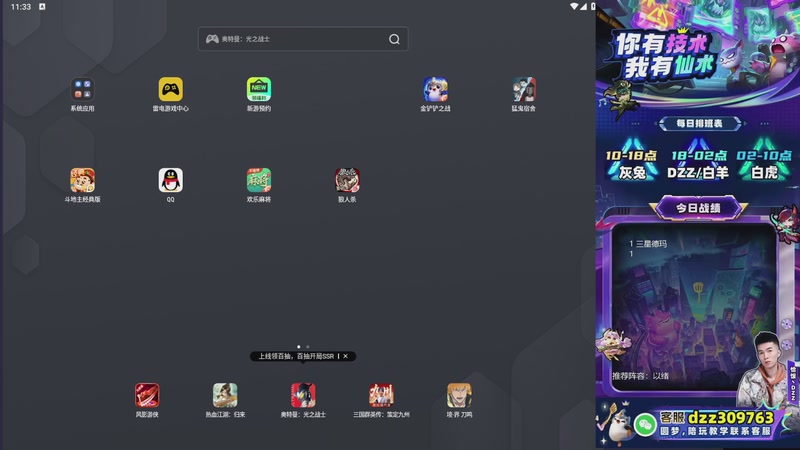Open 热血江湖：归来 from the dock
The width and height of the screenshot is (800, 450).
(x=225, y=395)
